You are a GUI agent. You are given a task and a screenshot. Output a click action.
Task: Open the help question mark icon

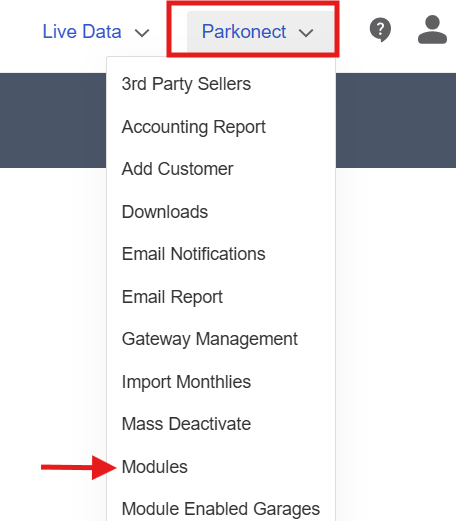380,30
